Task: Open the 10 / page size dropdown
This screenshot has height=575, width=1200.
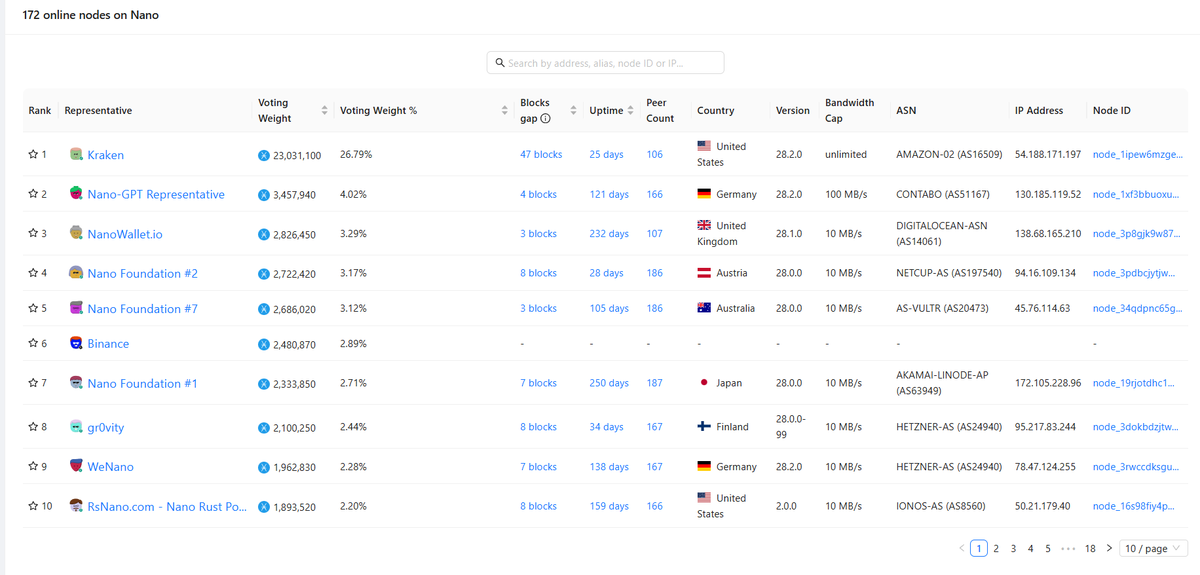Action: coord(1154,548)
